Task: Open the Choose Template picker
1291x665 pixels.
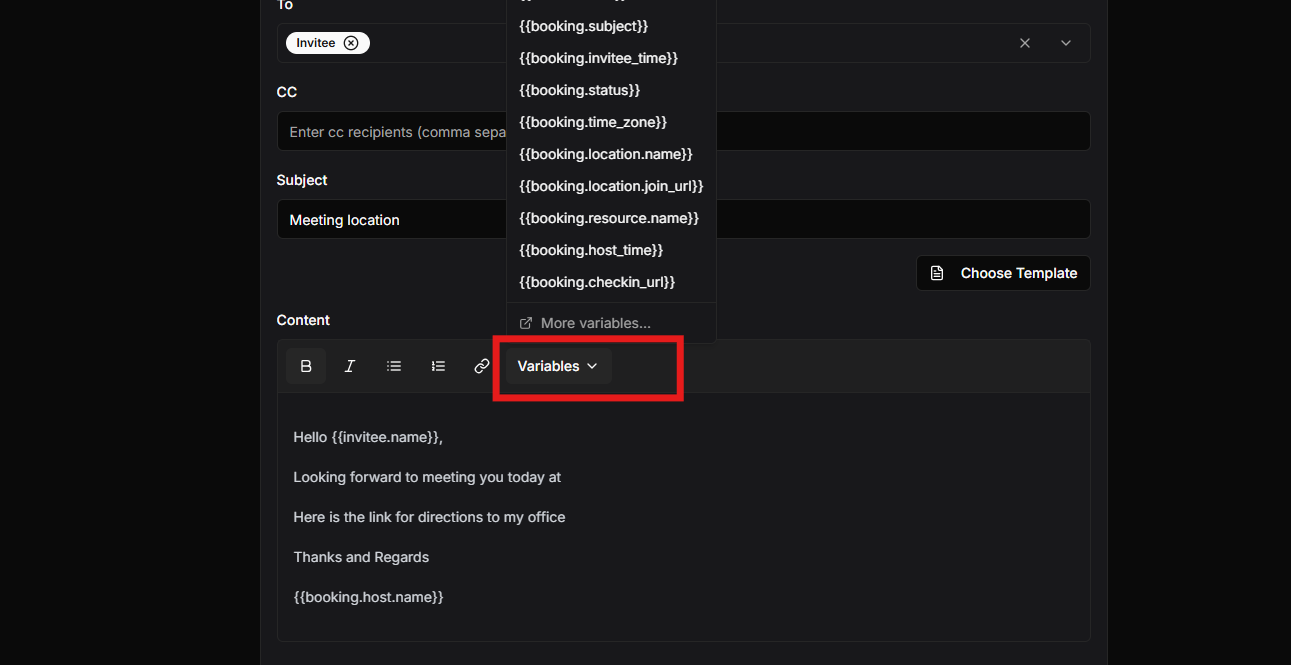Action: pos(1003,273)
